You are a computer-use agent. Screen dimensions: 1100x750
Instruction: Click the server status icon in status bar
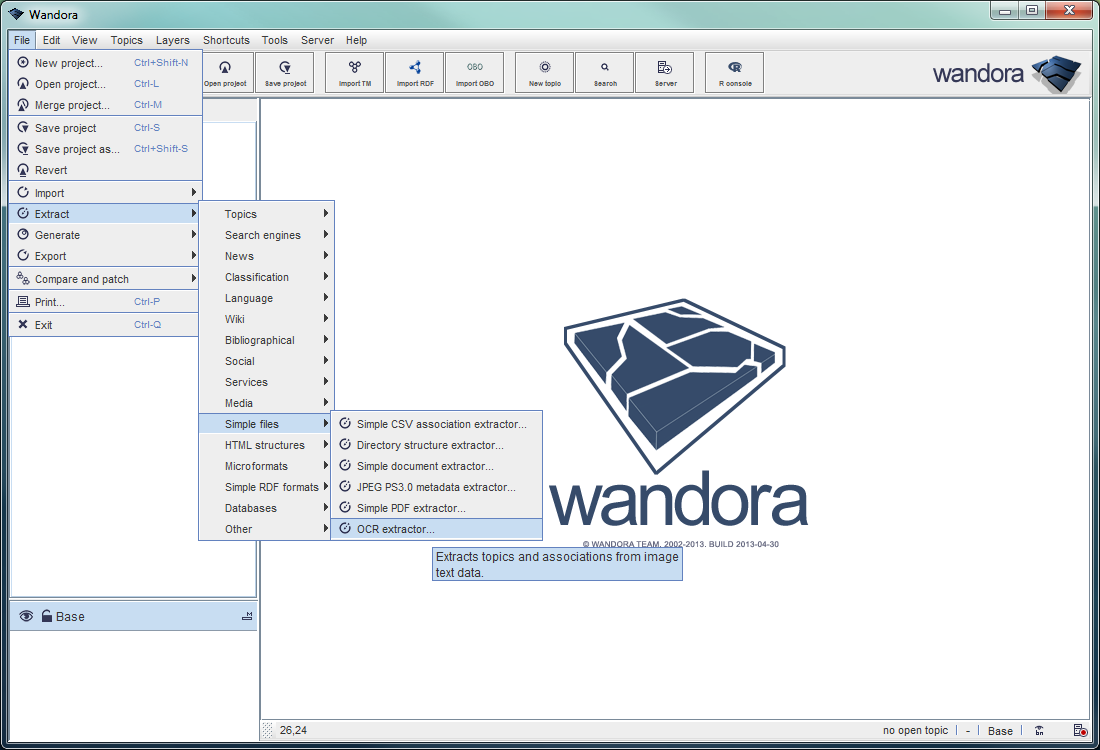point(1080,731)
